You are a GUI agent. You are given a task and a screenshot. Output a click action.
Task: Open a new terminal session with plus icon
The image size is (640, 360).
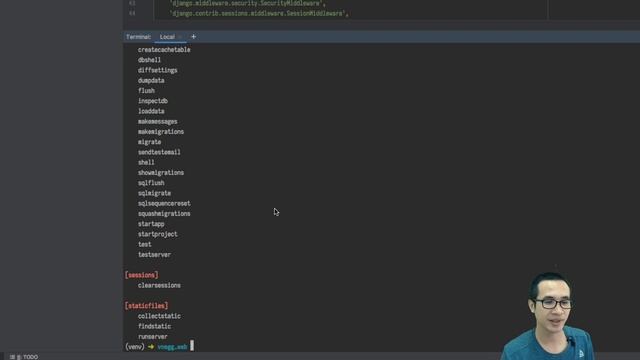[x=193, y=37]
